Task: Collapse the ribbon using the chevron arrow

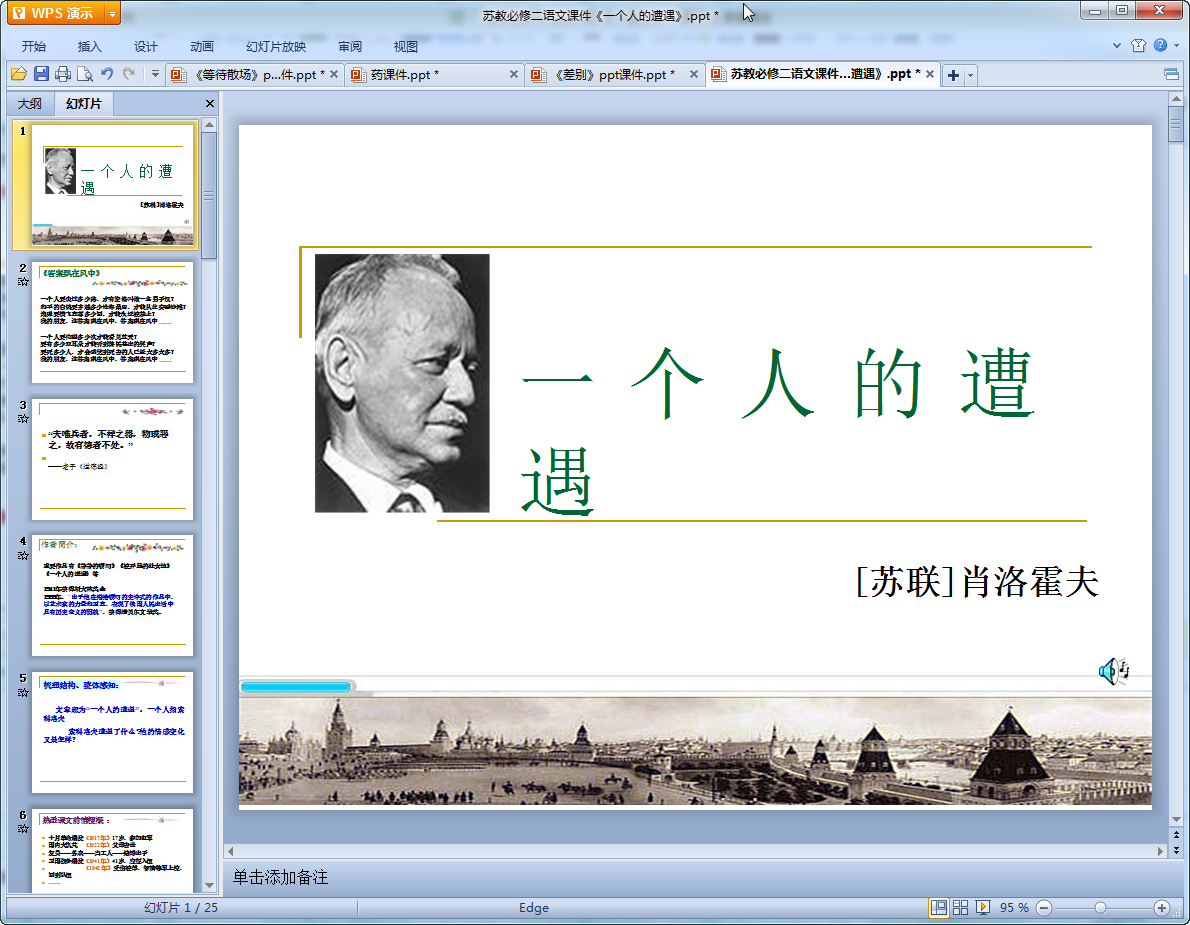Action: coord(1116,46)
